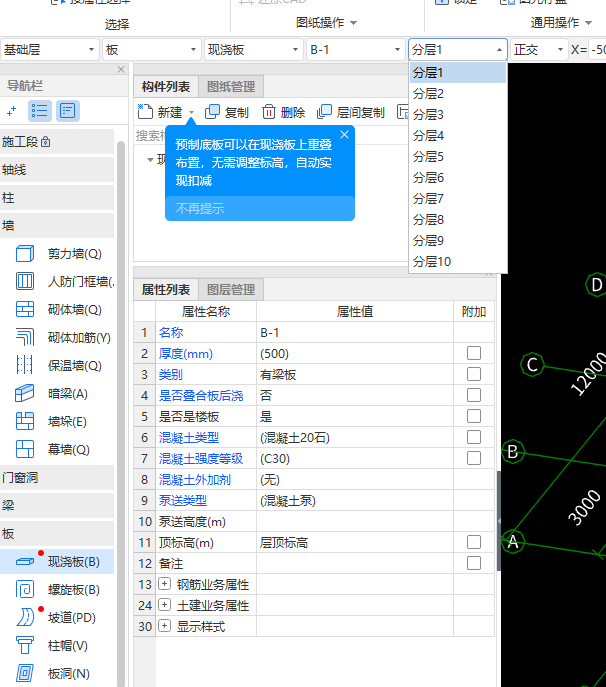Tick 附加 checkbox for 类别 row
Image resolution: width=606 pixels, height=687 pixels.
474,374
